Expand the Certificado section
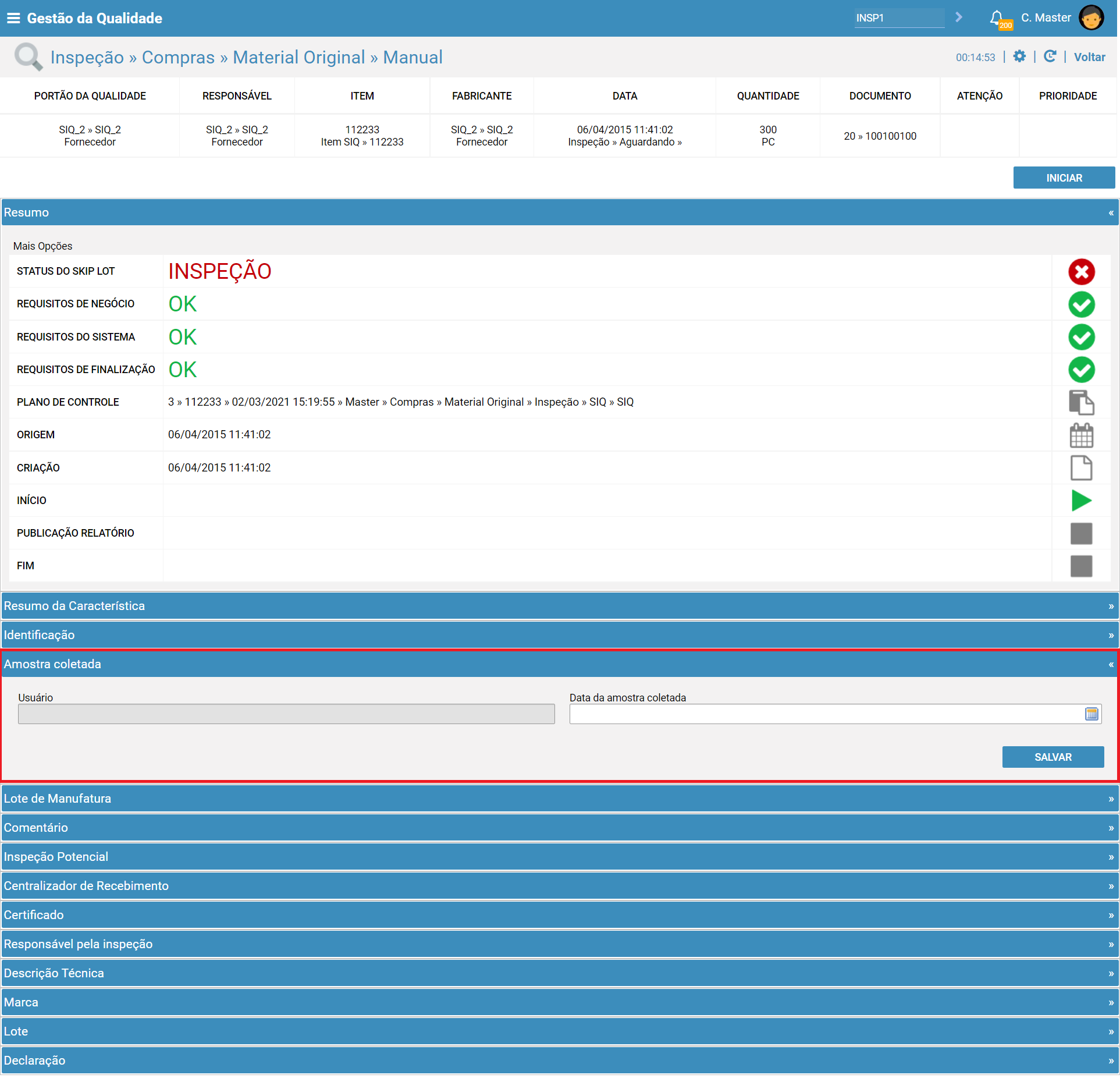 [560, 915]
